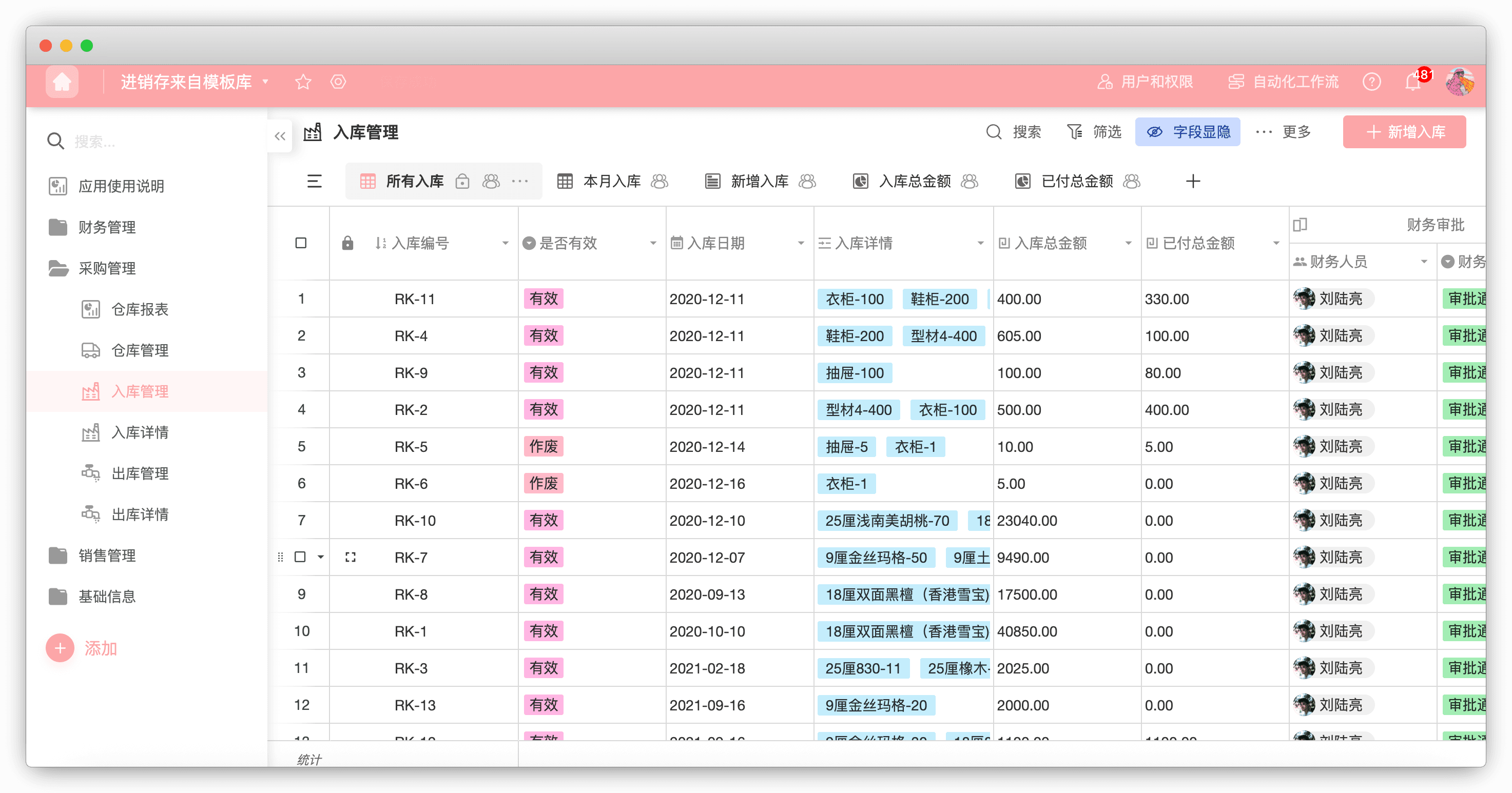This screenshot has height=793, width=1512.
Task: Click the lock column header icon
Action: 347,243
